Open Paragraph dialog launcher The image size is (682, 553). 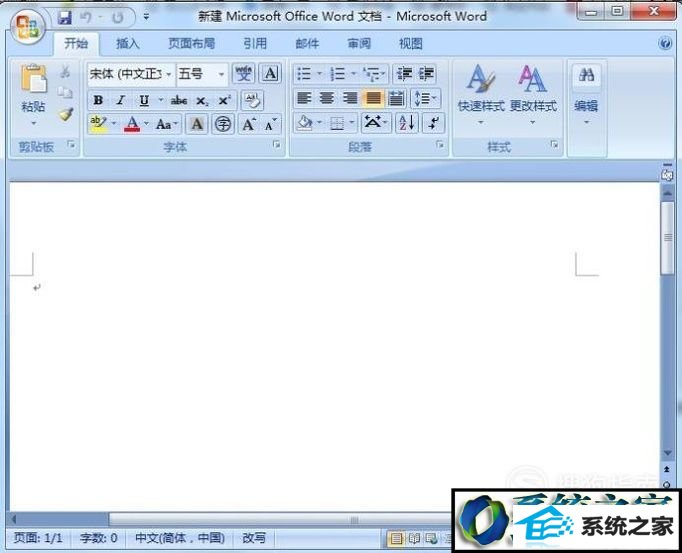[440, 145]
